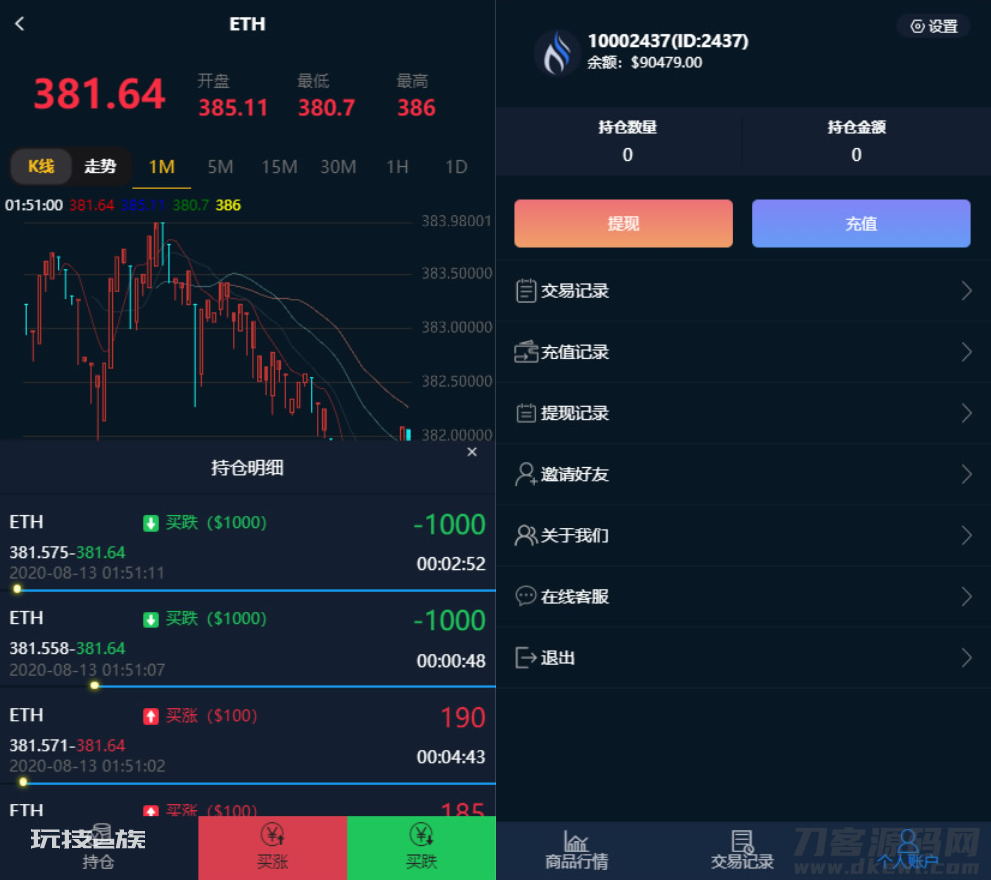This screenshot has height=880, width=991.
Task: Click the invite friends person icon
Action: [526, 474]
